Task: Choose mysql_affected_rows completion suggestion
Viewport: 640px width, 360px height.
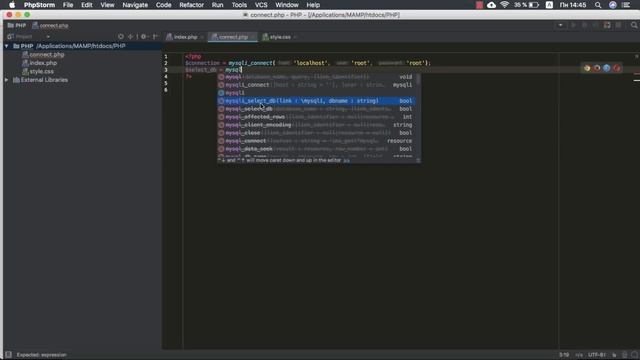Action: pos(316,117)
